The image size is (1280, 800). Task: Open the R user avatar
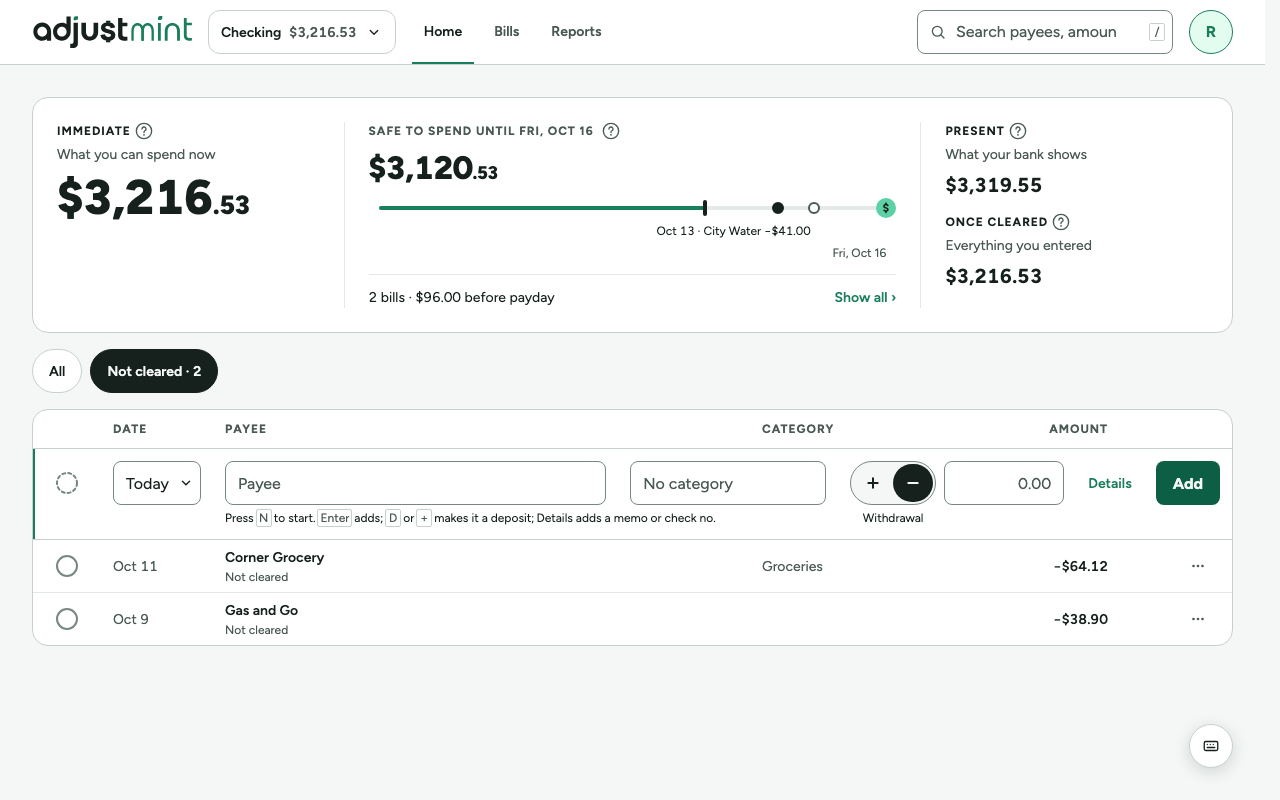click(1211, 32)
